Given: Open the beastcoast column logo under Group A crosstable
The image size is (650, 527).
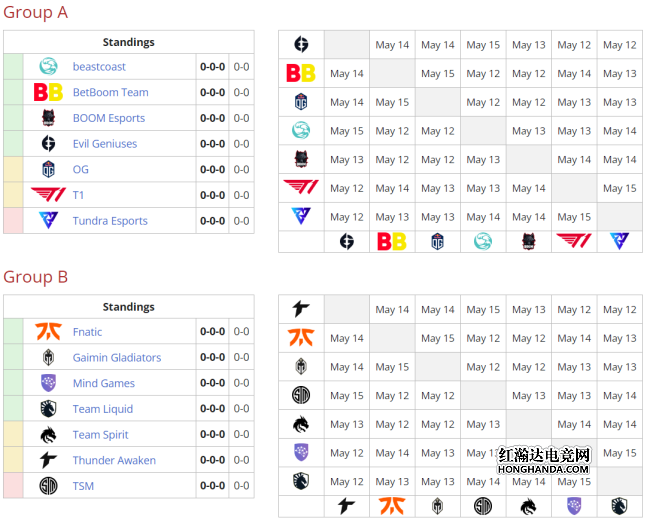Looking at the screenshot, I should [x=483, y=241].
